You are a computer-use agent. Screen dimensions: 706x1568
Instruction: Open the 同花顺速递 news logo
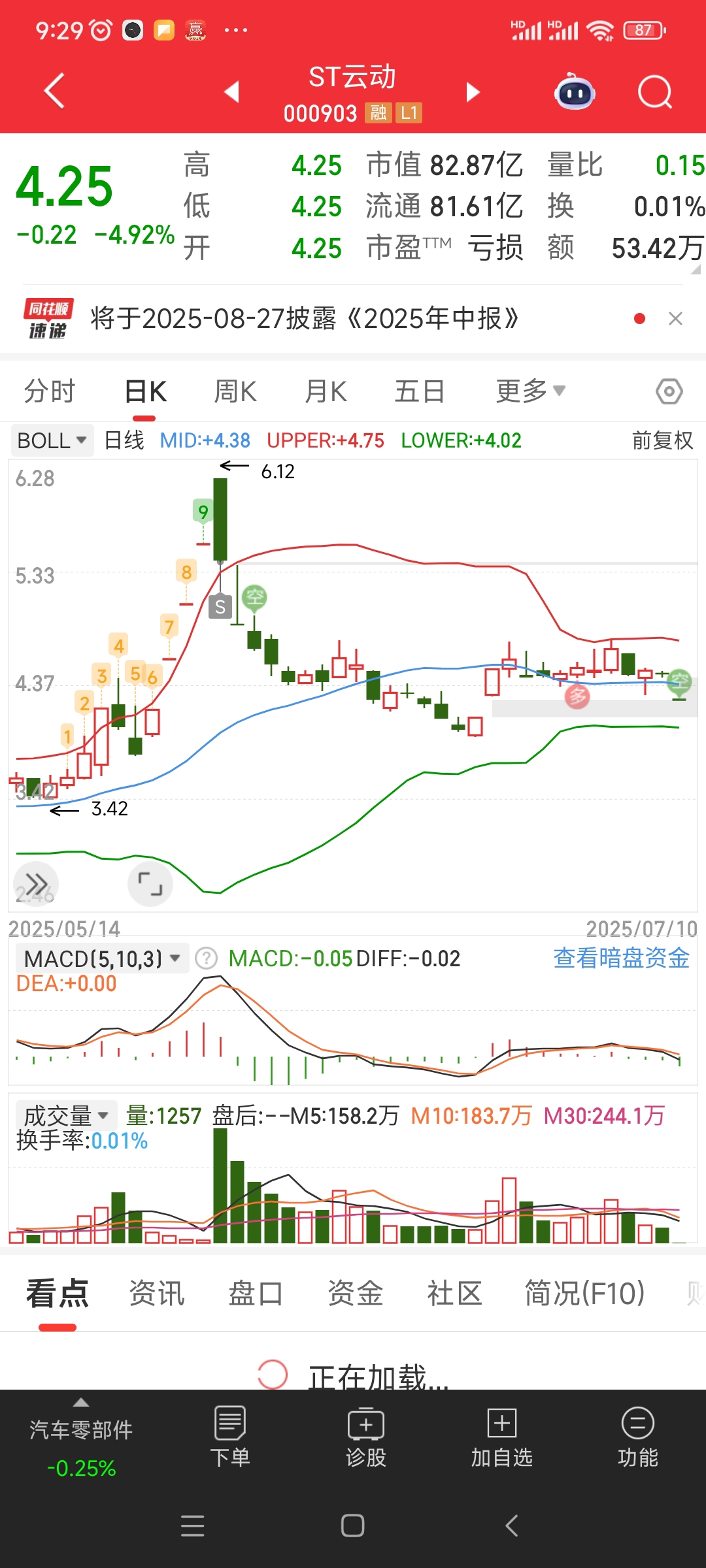point(48,319)
